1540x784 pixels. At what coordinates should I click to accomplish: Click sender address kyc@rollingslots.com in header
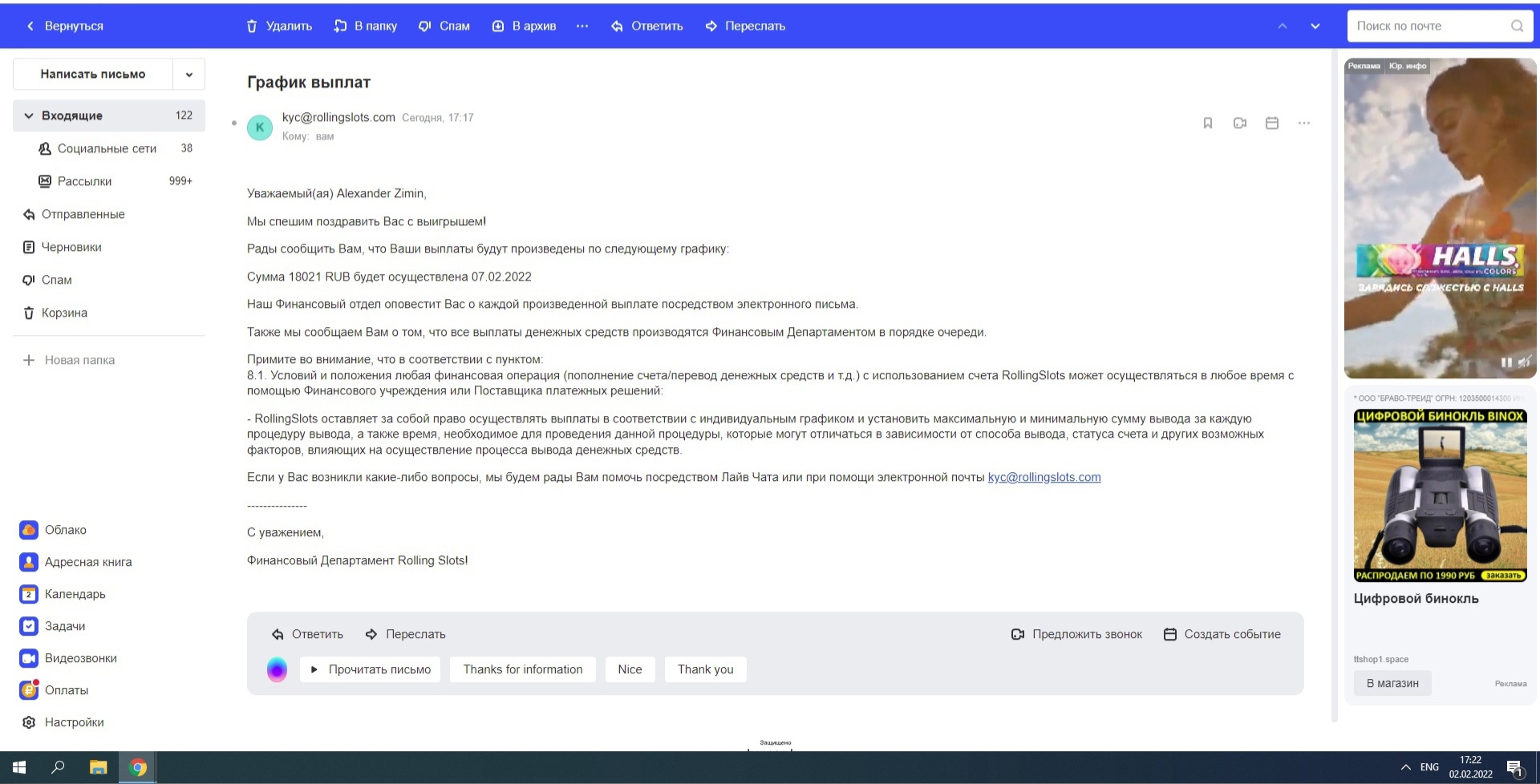click(x=338, y=117)
